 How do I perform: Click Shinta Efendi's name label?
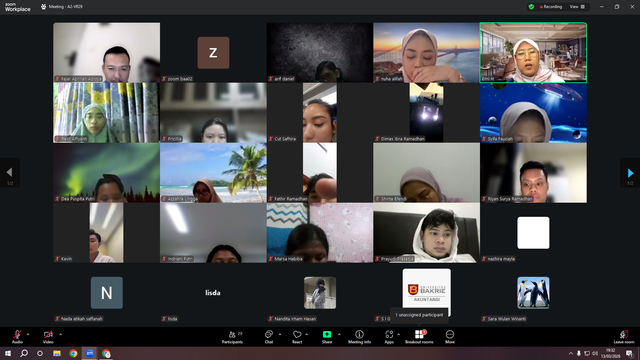click(x=393, y=199)
